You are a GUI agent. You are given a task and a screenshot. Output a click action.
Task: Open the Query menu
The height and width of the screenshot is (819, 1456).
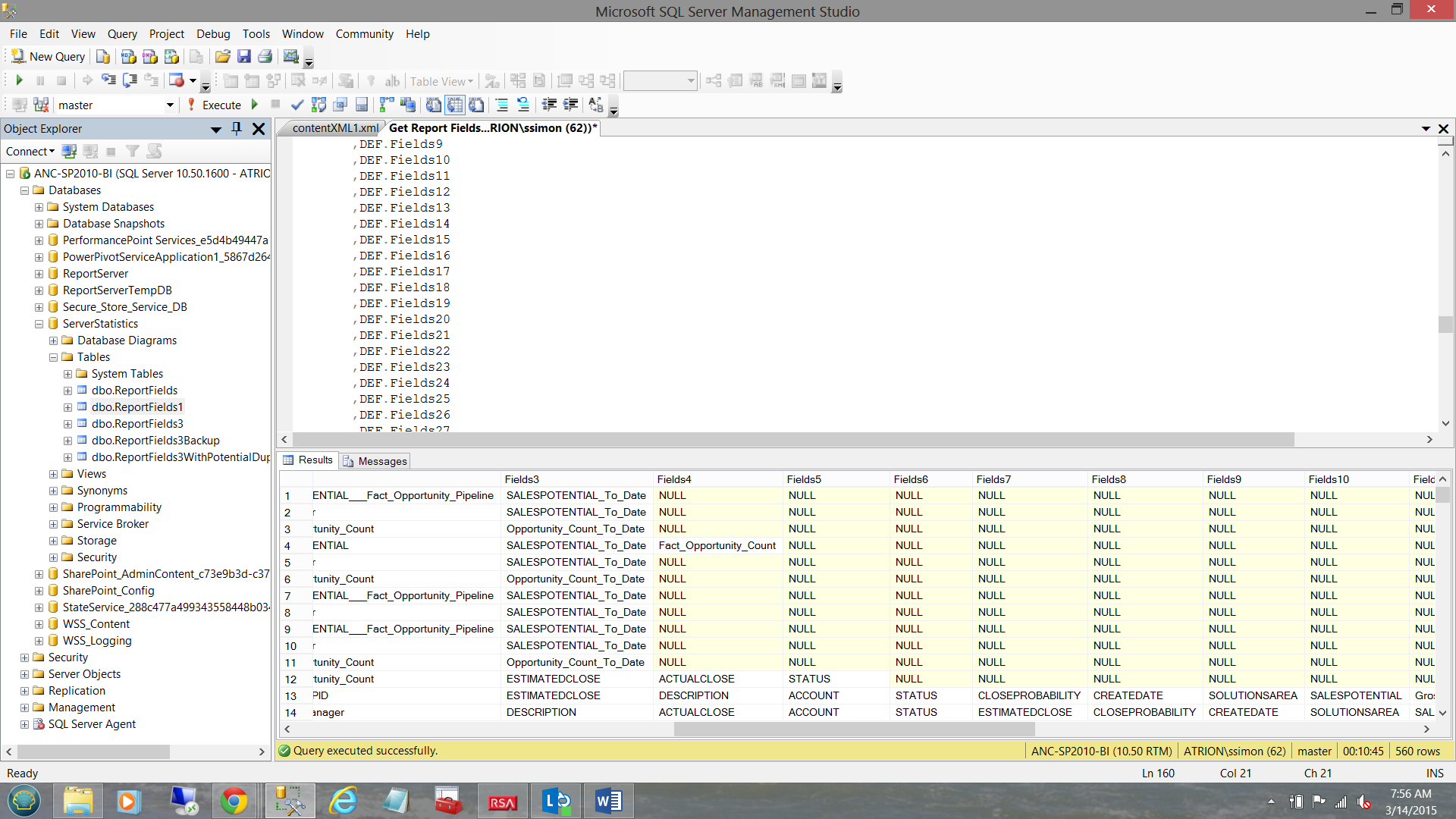pyautogui.click(x=122, y=33)
